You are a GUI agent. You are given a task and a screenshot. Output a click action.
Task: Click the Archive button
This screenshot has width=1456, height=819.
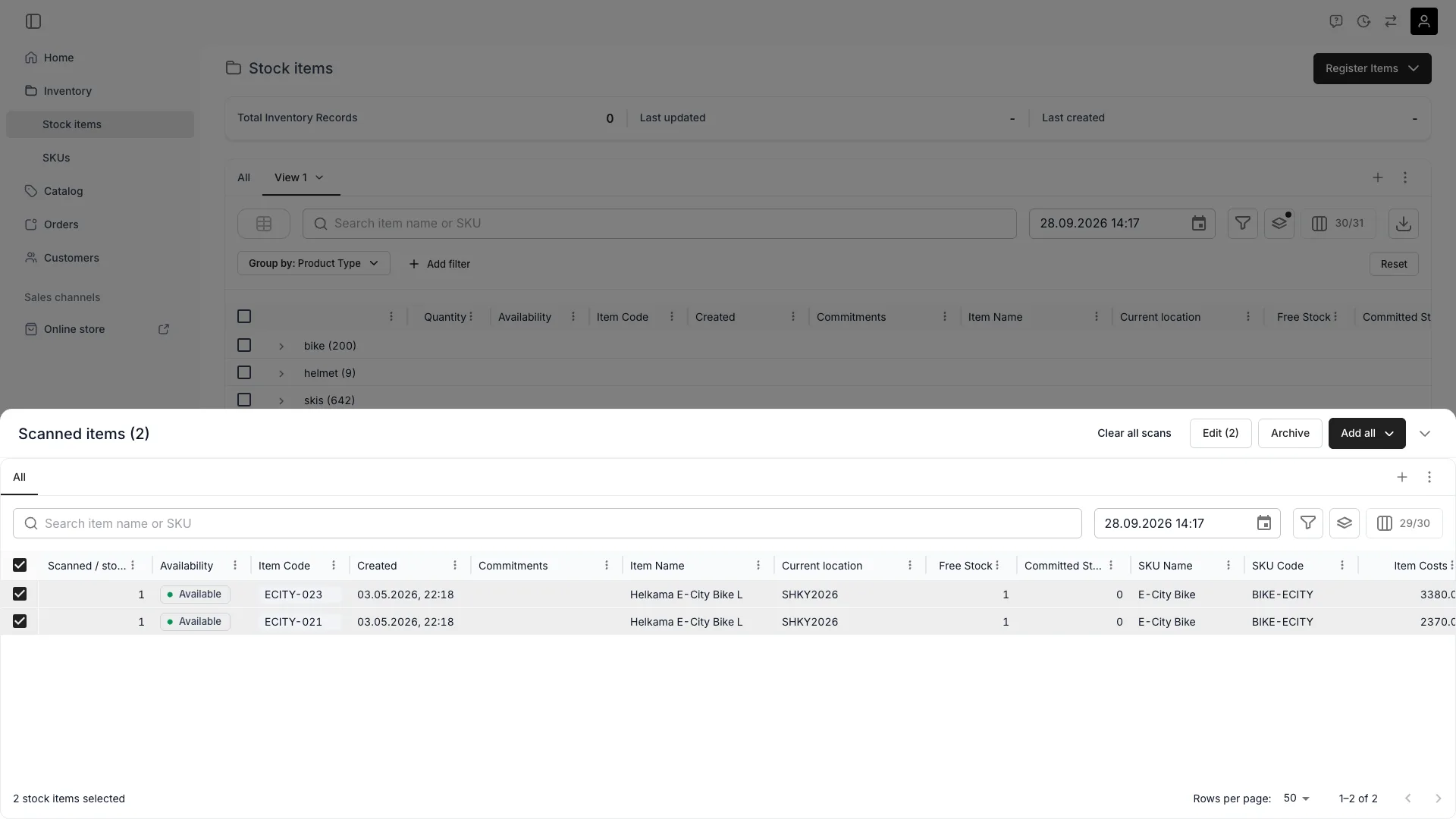[1291, 434]
